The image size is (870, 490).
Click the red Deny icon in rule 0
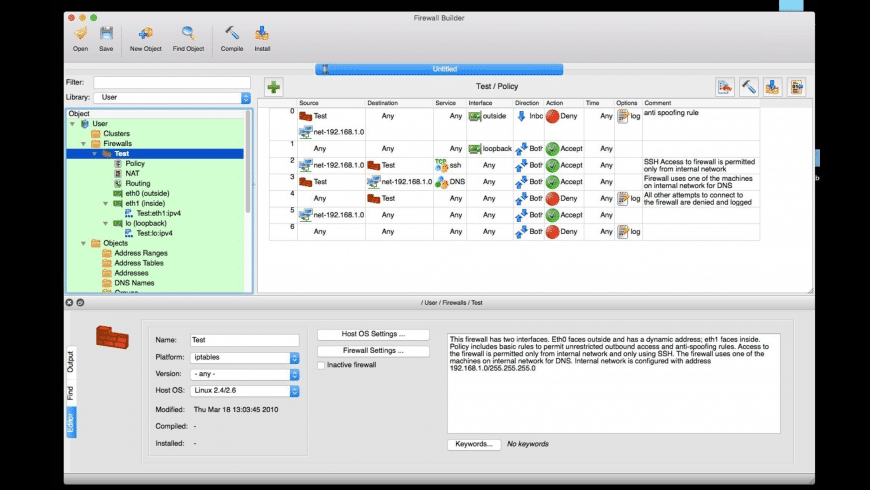[x=552, y=116]
